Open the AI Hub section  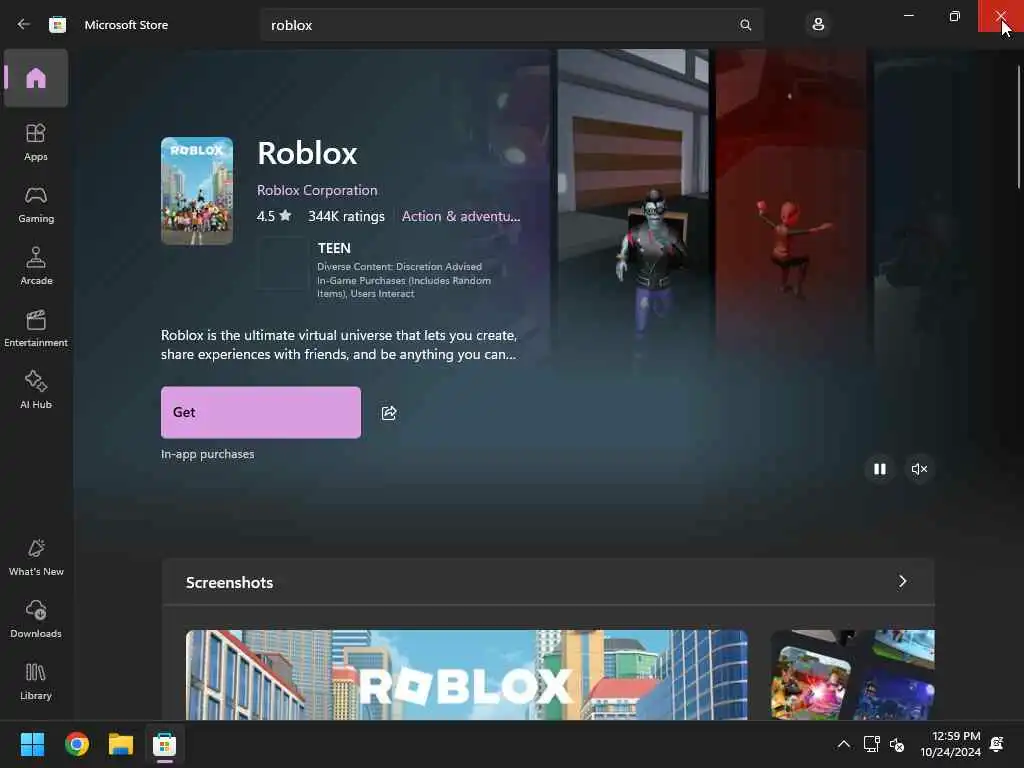click(36, 390)
